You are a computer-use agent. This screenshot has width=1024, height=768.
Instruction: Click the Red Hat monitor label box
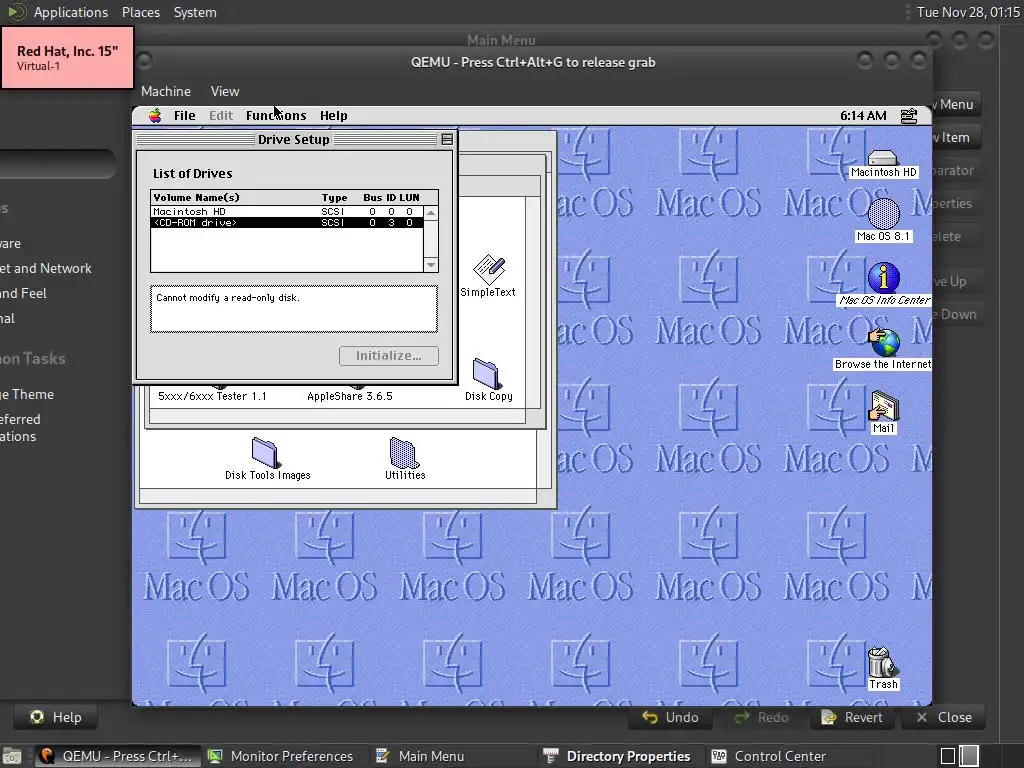67,57
